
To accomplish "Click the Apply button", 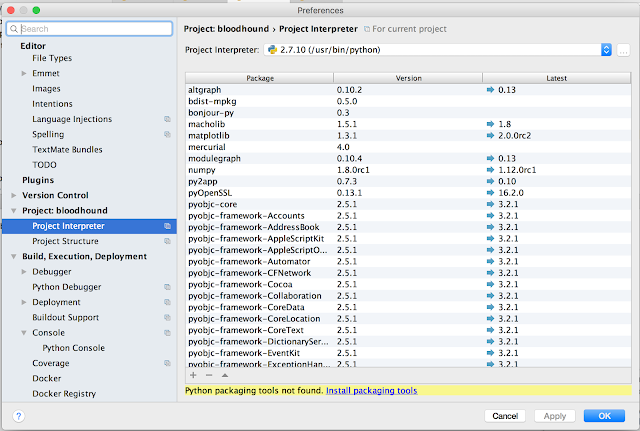I will [555, 416].
